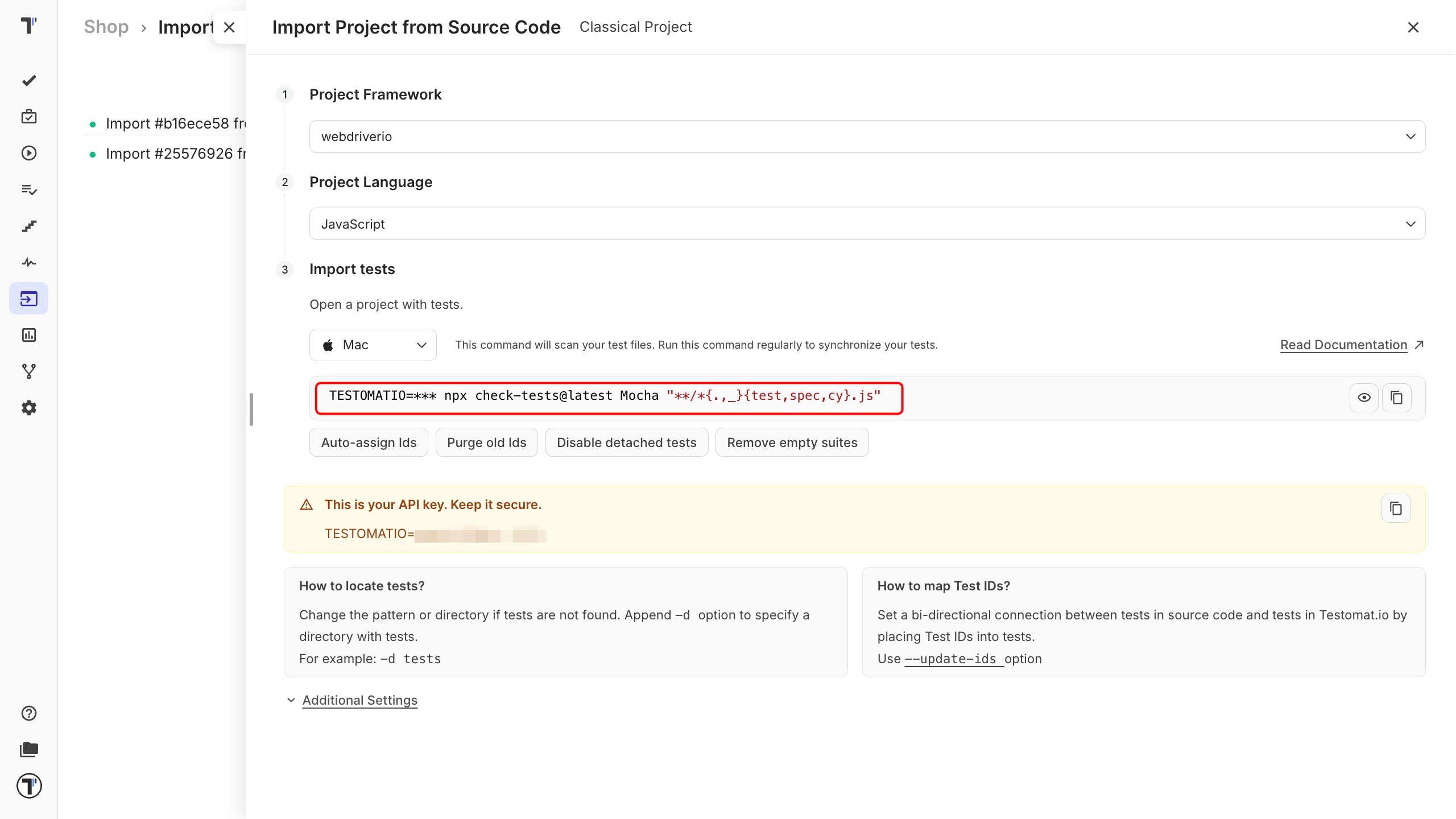Reveal the hidden API key with eye icon
This screenshot has height=819, width=1456.
[x=1364, y=398]
